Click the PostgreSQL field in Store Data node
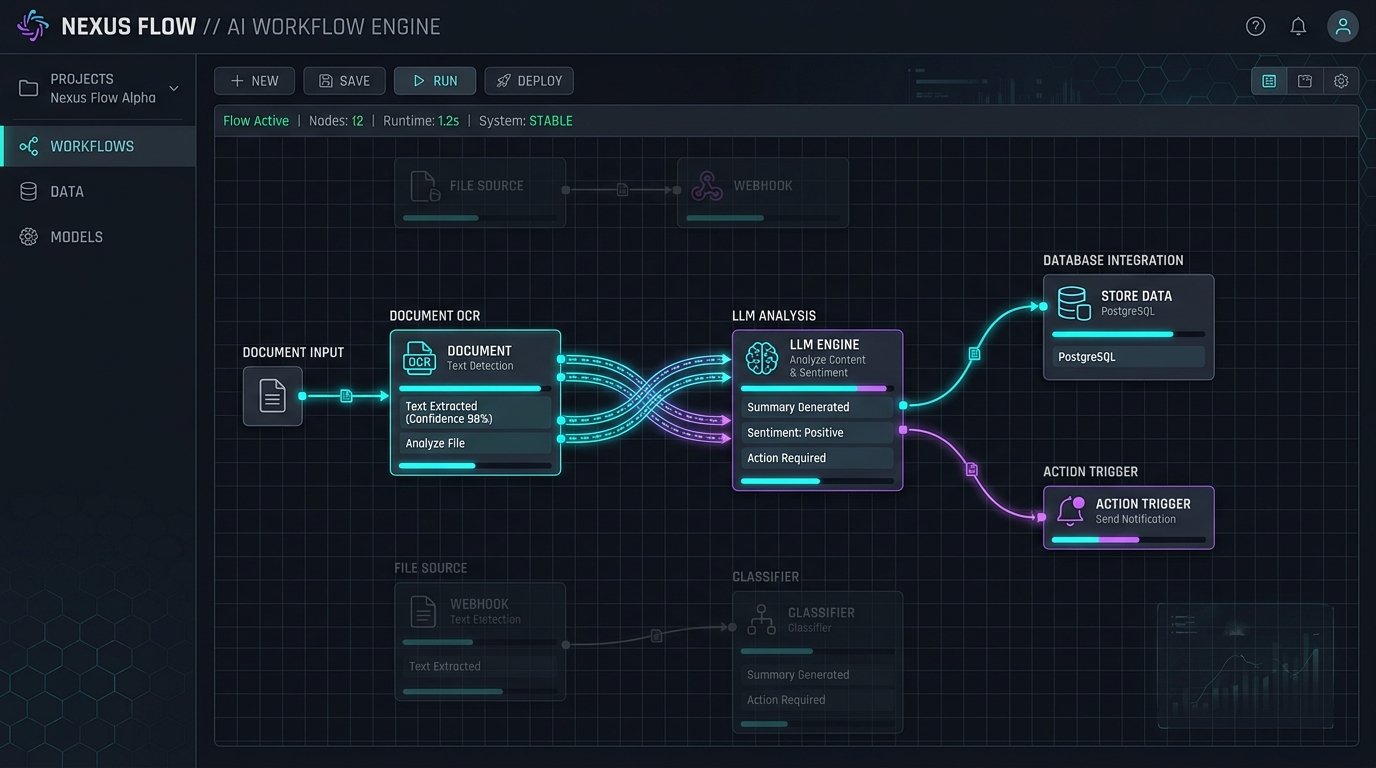This screenshot has width=1376, height=768. (x=1128, y=357)
